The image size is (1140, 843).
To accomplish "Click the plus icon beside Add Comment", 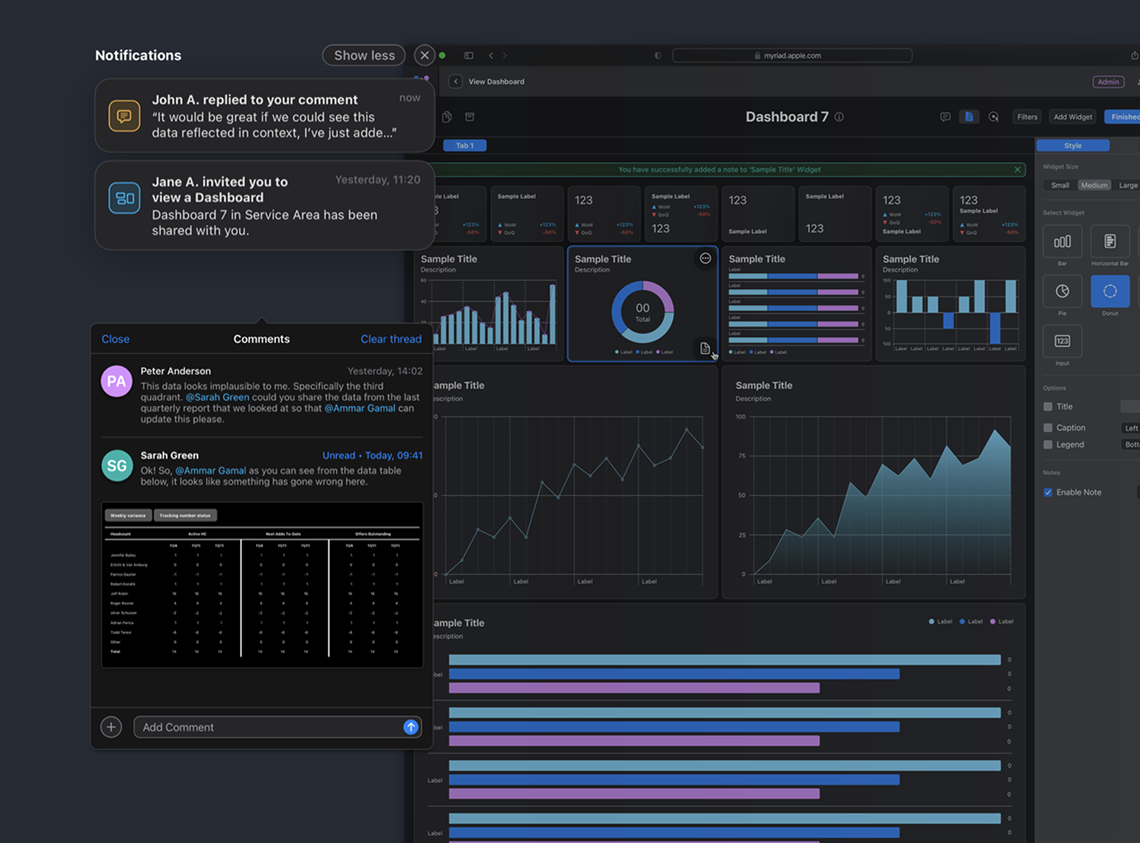I will tap(111, 727).
